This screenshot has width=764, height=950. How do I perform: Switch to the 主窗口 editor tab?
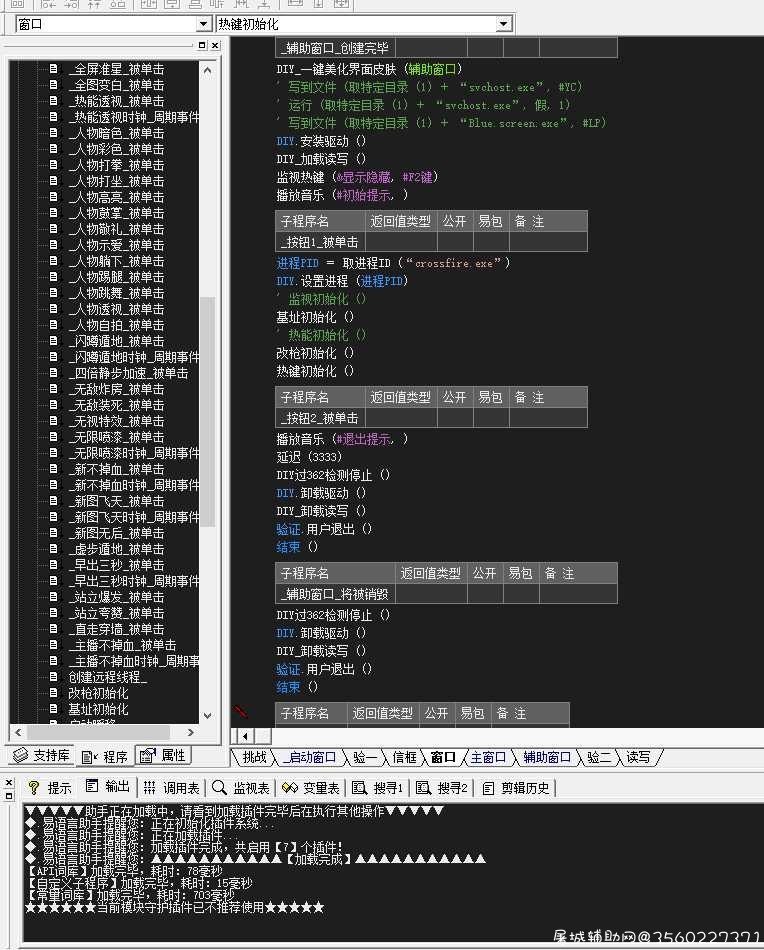488,757
